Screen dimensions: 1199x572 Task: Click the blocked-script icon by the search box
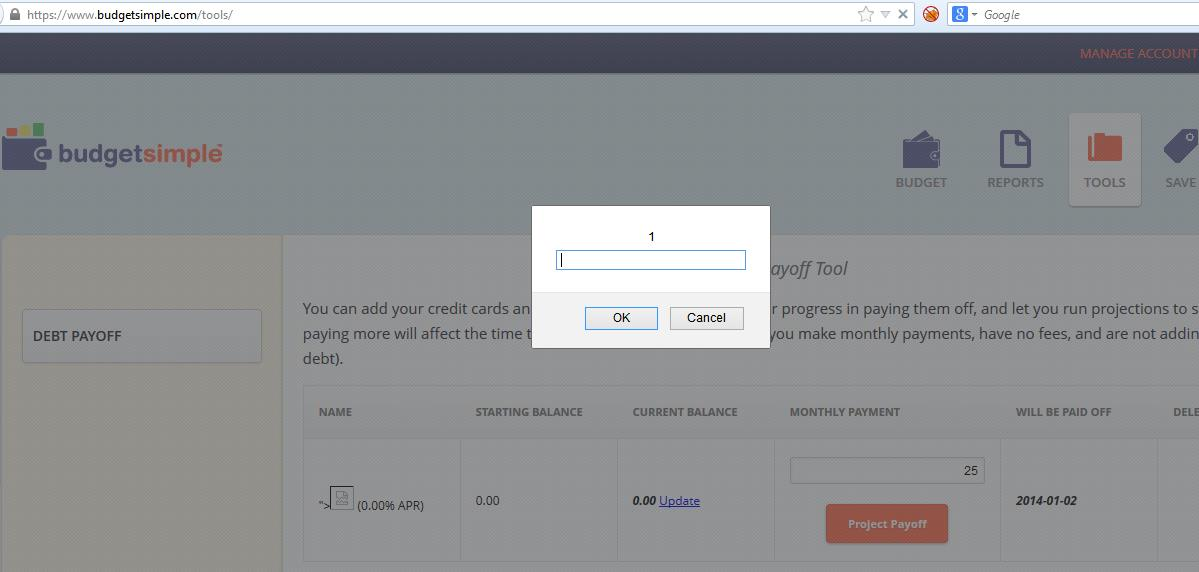(930, 14)
